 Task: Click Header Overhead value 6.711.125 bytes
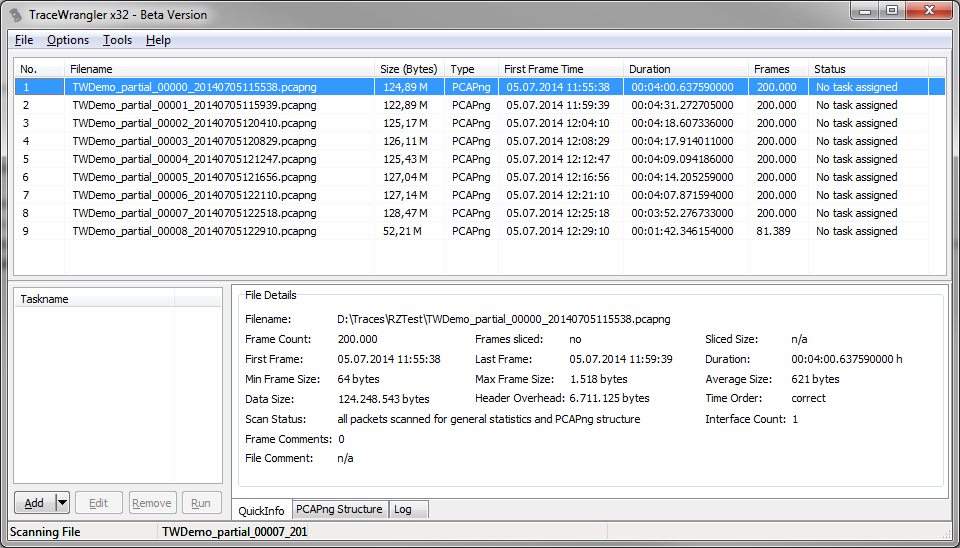[609, 398]
